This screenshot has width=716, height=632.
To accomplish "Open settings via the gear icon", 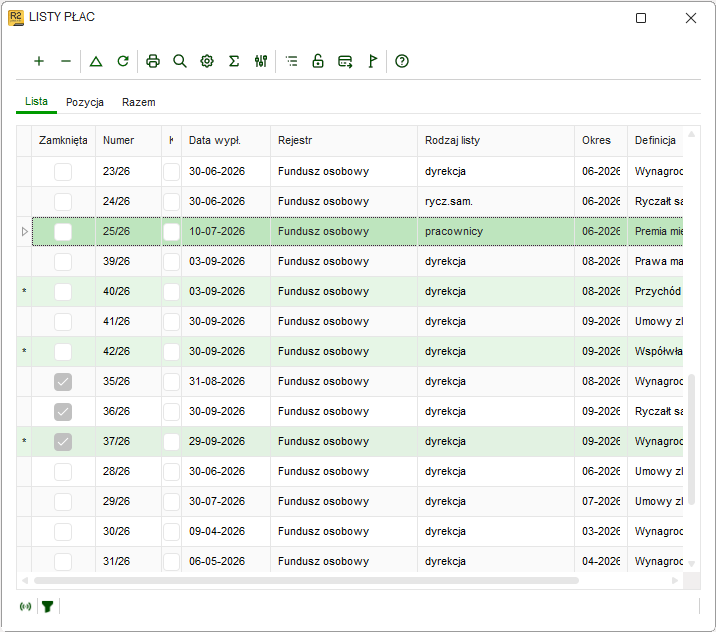I will coord(207,61).
